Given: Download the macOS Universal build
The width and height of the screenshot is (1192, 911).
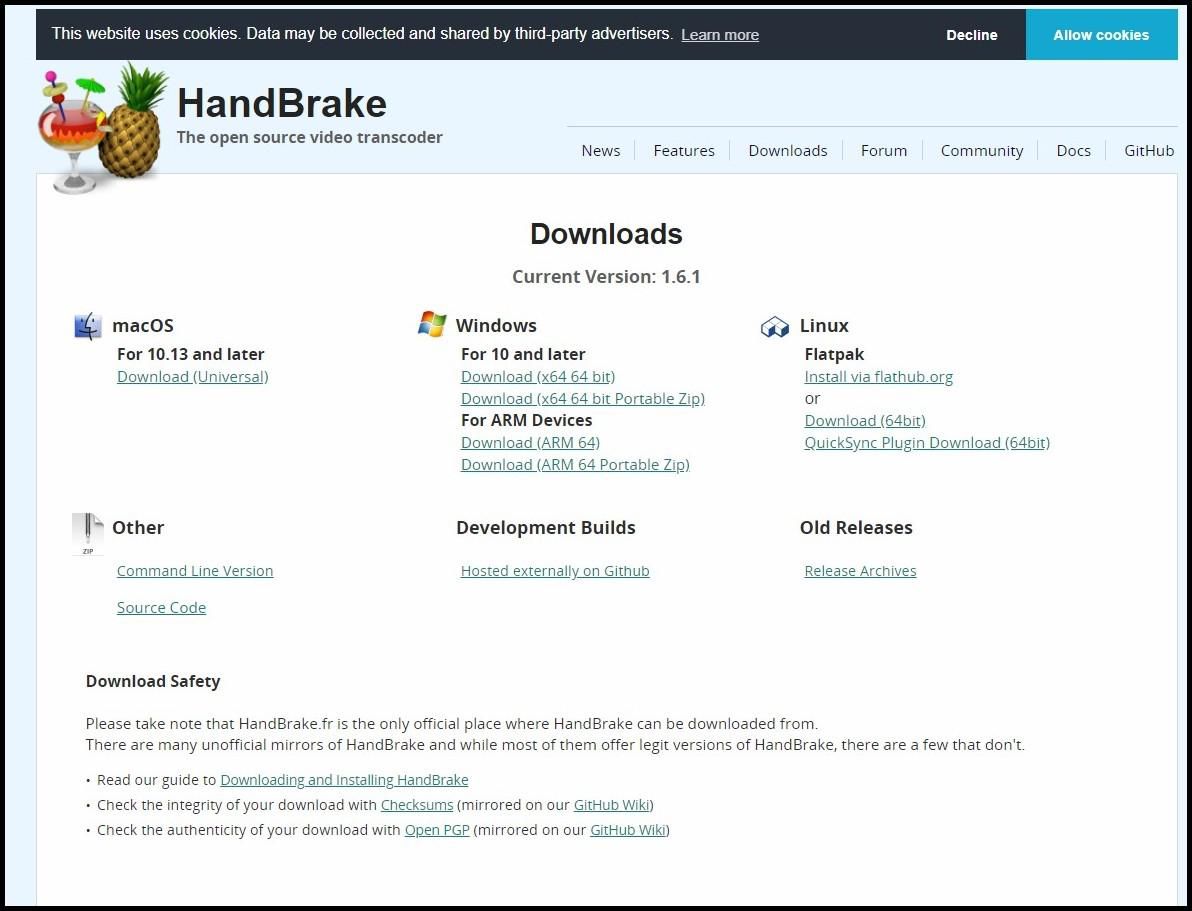Looking at the screenshot, I should point(192,377).
